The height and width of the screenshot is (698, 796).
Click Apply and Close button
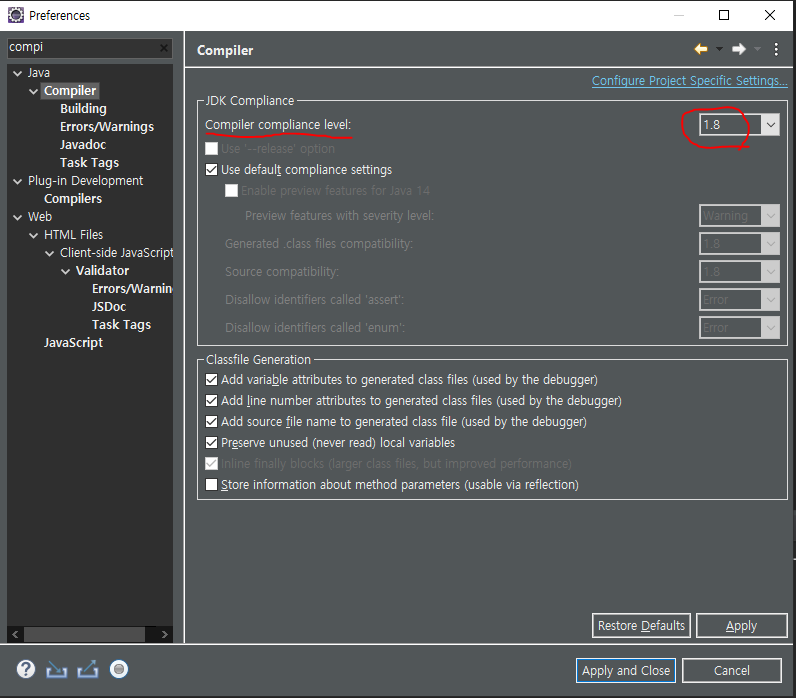pos(625,671)
